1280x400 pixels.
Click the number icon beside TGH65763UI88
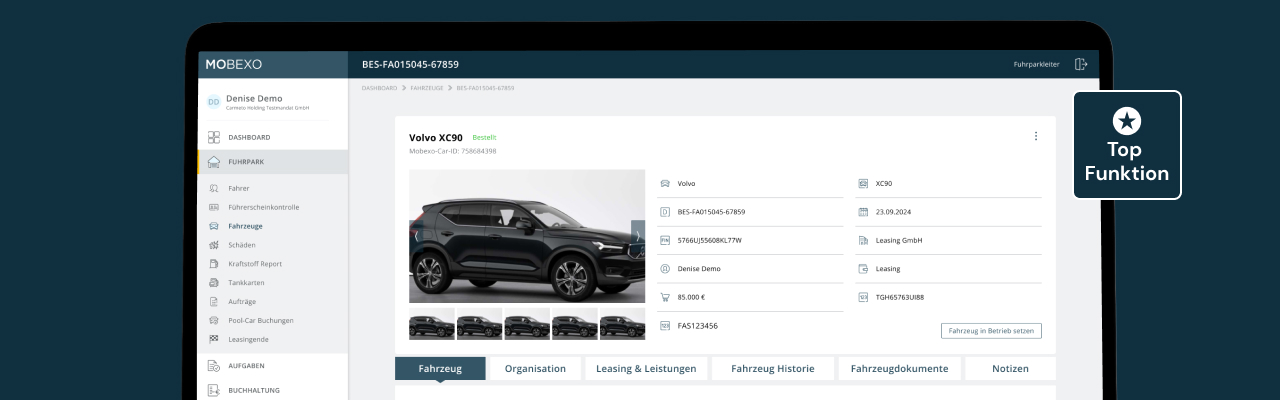coord(863,297)
